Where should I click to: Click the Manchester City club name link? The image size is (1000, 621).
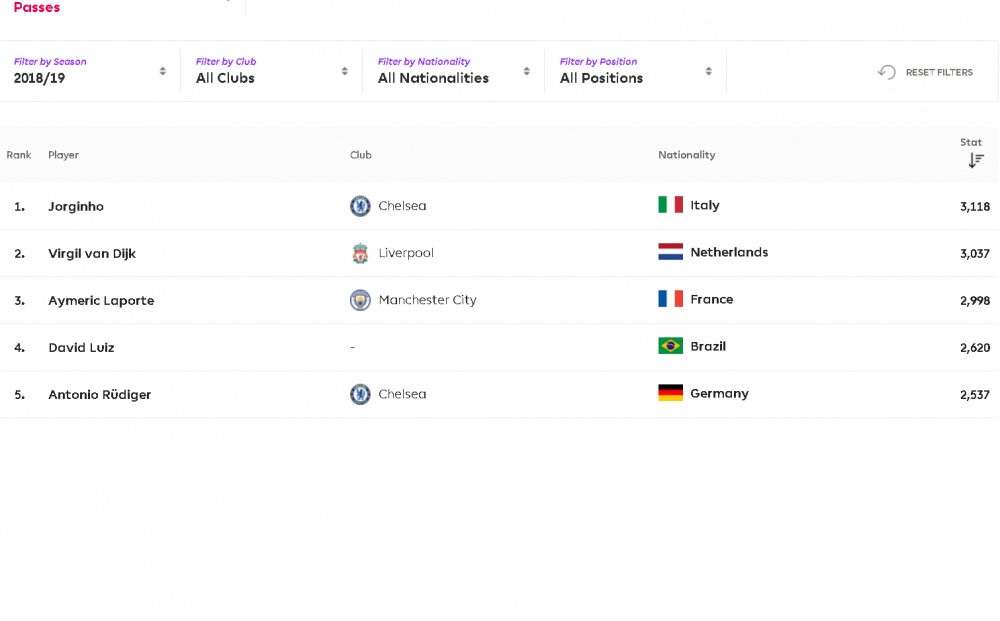[x=427, y=300]
